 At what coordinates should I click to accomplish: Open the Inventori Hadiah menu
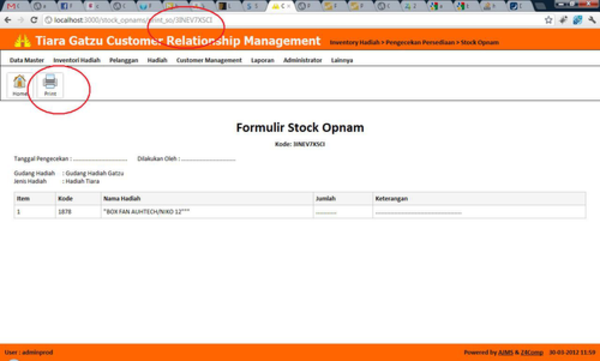(x=77, y=60)
